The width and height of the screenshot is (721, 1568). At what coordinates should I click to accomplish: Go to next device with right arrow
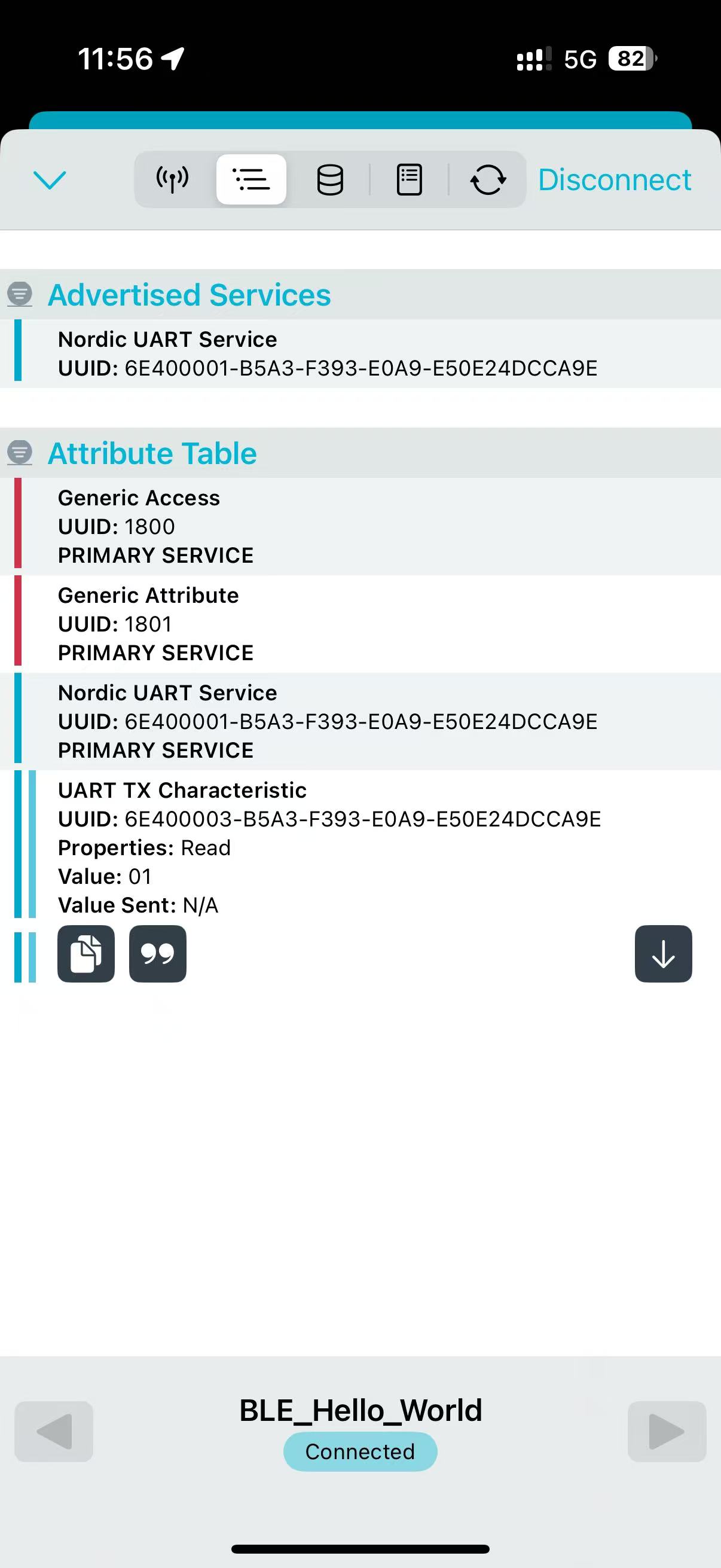tap(667, 1432)
